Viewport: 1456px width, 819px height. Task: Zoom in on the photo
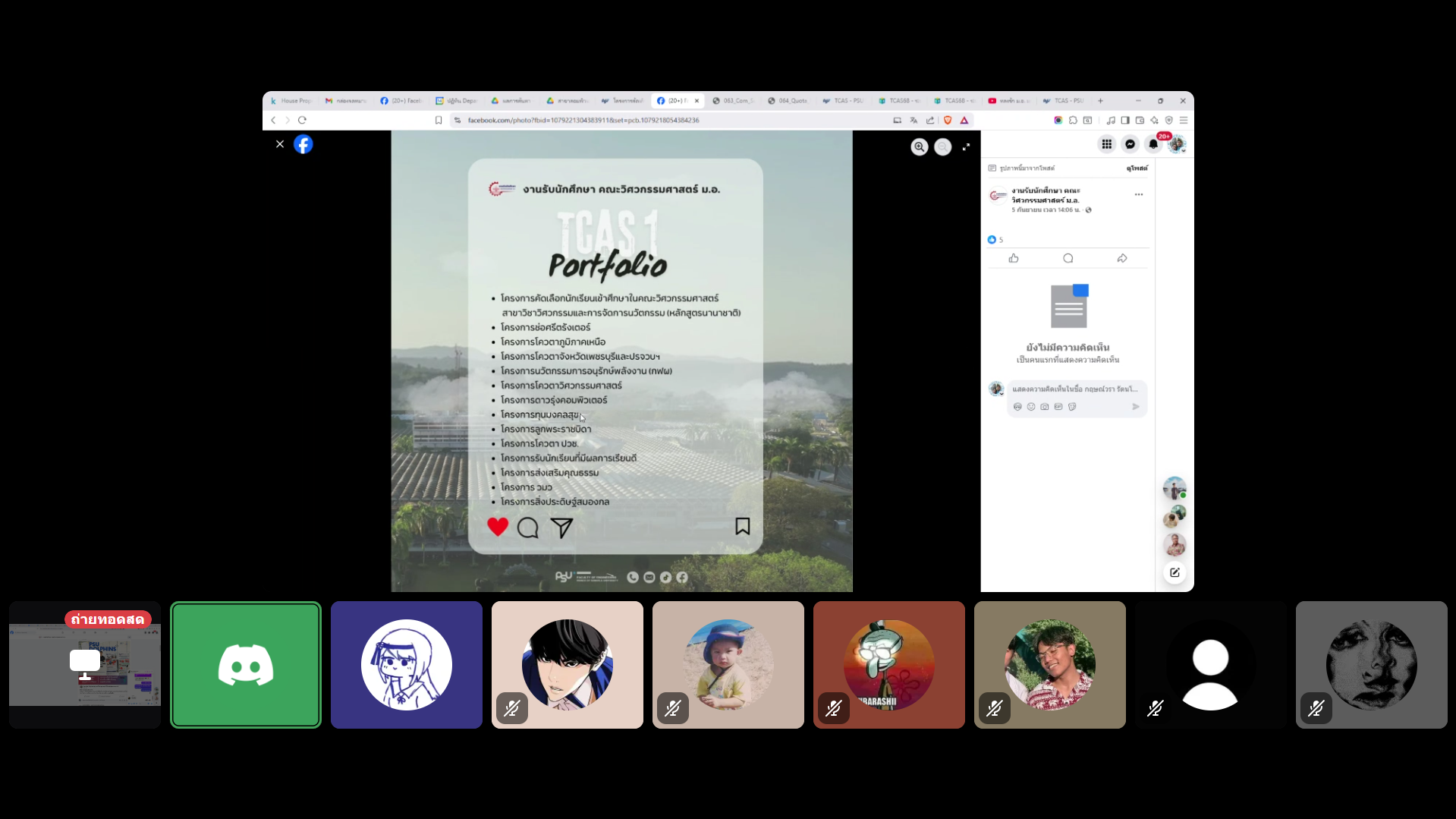[919, 147]
